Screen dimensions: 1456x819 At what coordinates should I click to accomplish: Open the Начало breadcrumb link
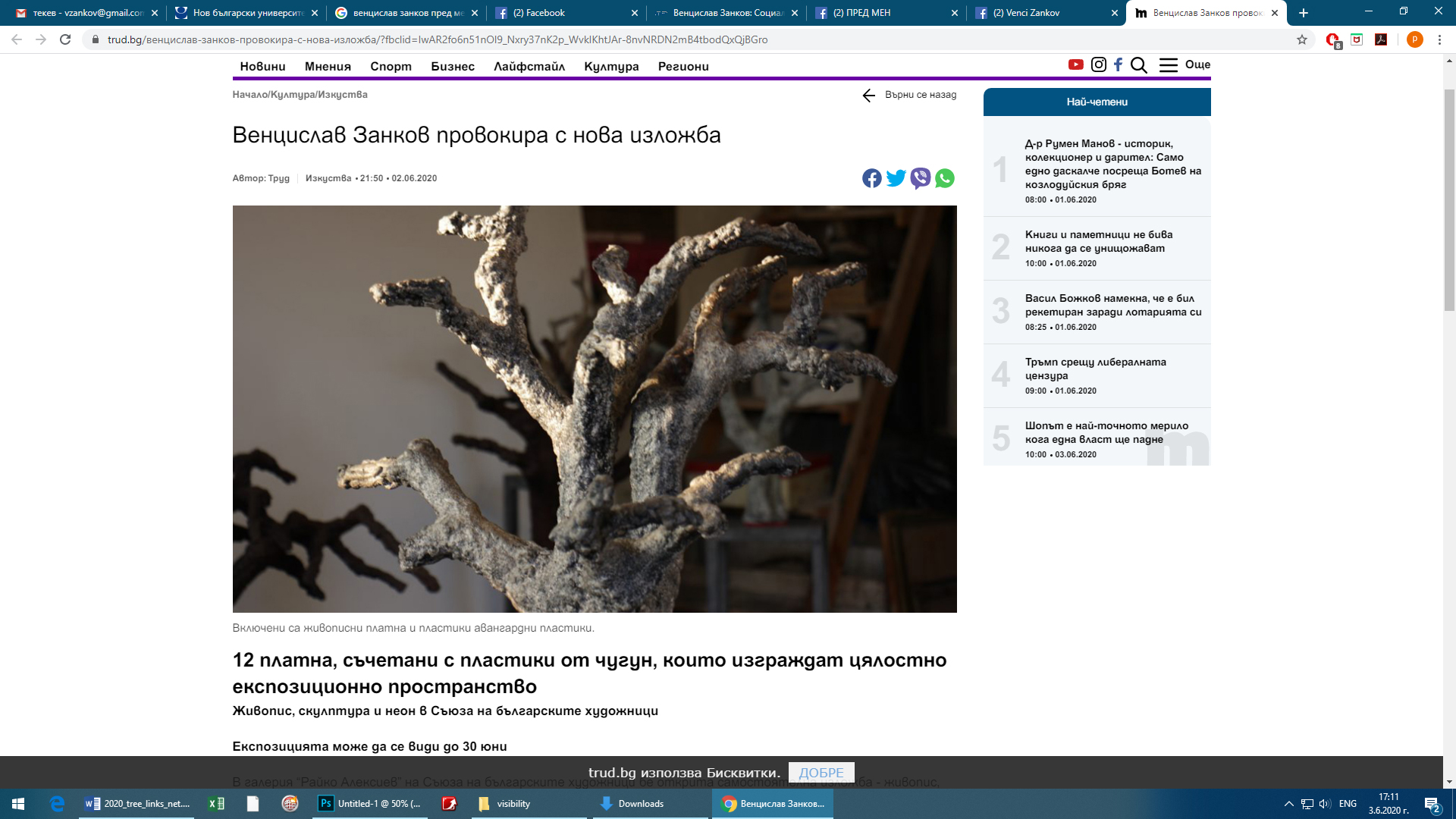(250, 95)
